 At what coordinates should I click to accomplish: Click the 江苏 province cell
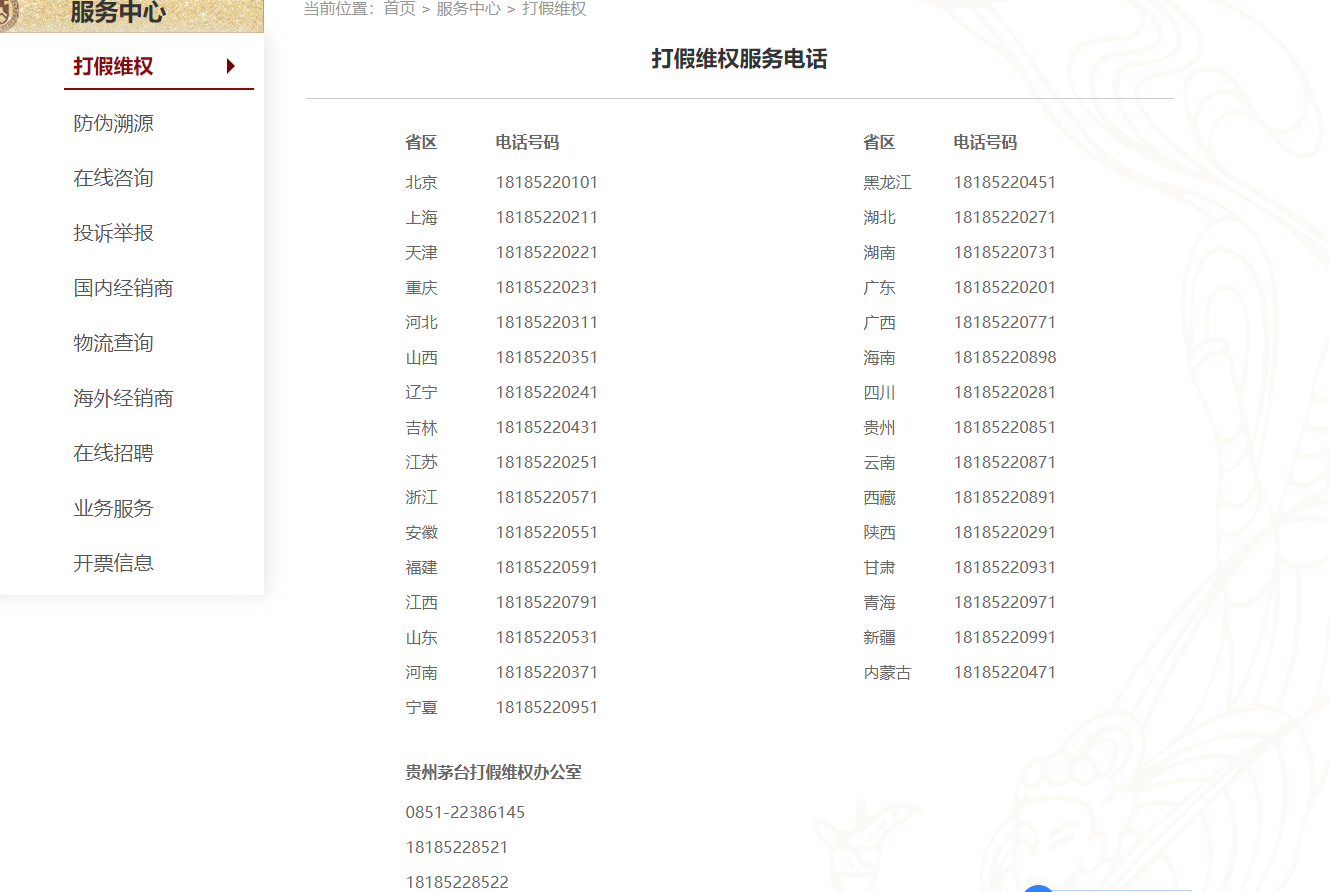tap(421, 462)
